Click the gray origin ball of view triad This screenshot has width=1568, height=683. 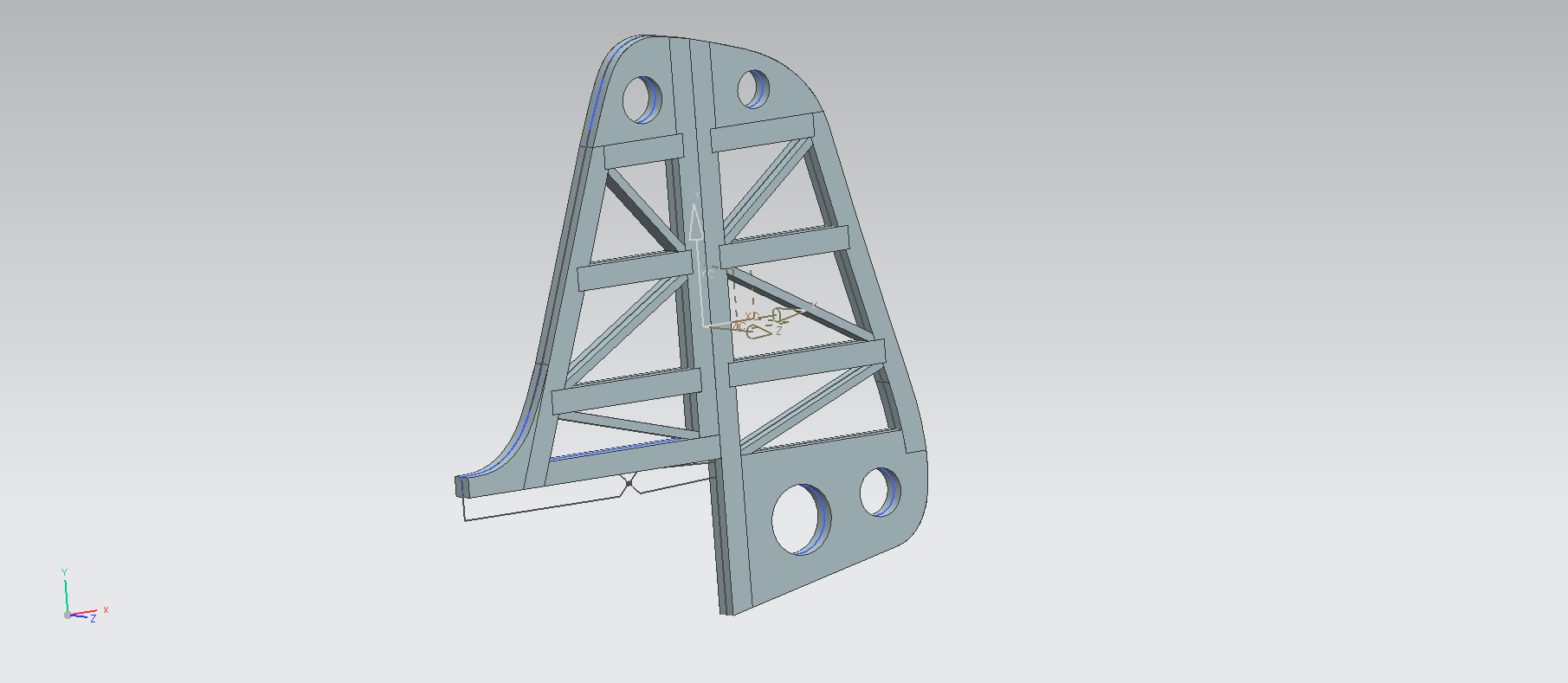click(x=68, y=615)
